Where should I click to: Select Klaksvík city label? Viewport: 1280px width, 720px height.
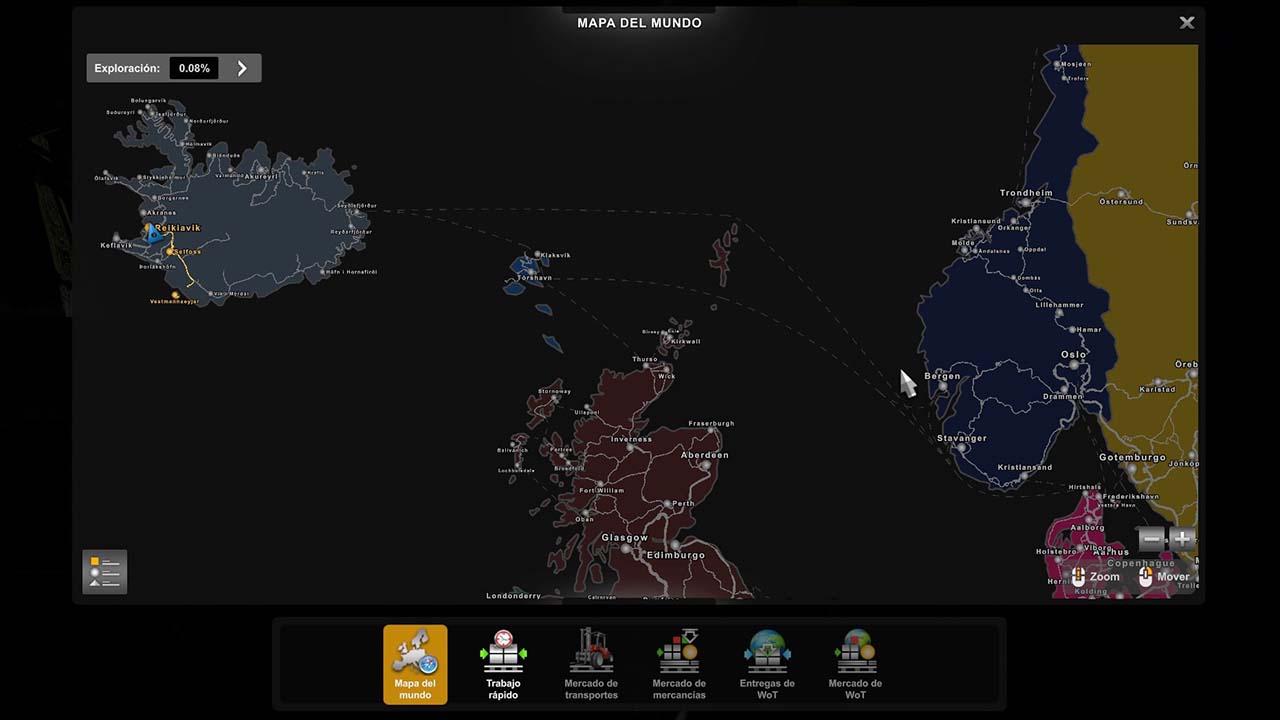pyautogui.click(x=555, y=255)
